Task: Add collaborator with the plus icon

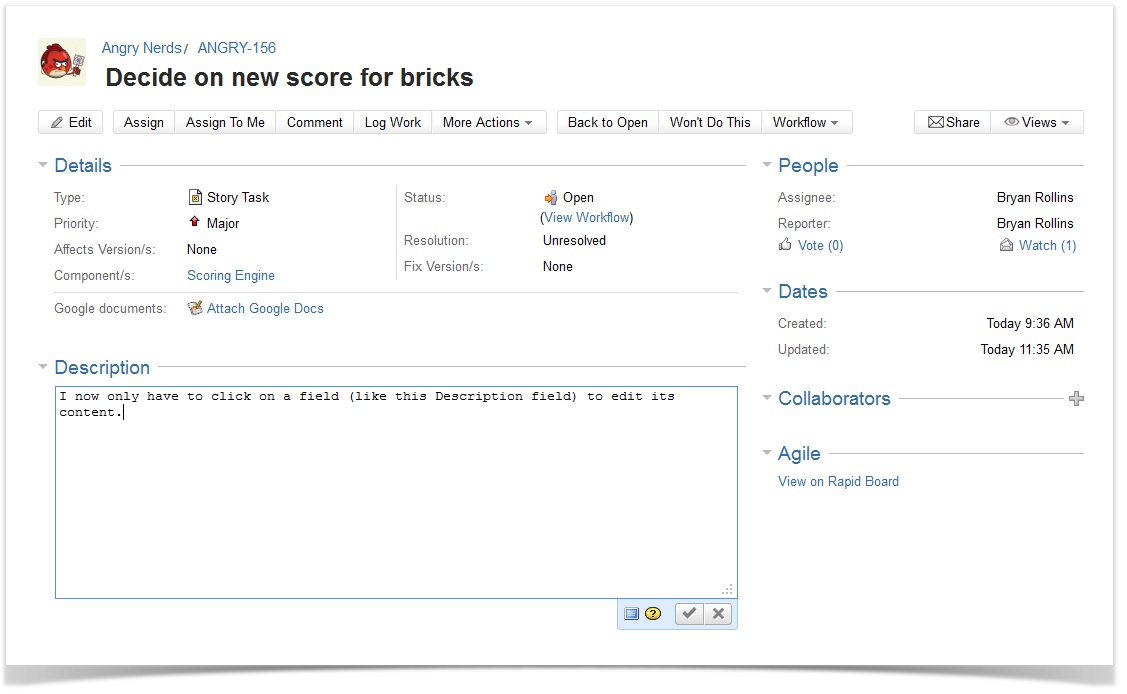Action: click(1076, 399)
